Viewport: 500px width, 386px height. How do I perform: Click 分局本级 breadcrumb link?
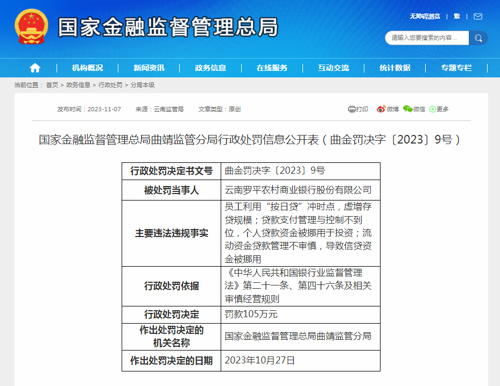pos(142,85)
